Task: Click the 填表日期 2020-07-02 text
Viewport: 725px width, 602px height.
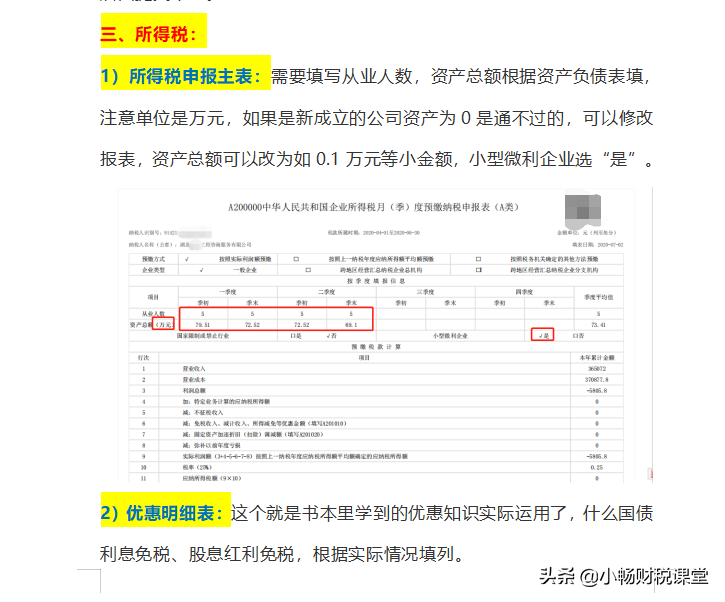Action: tap(597, 245)
